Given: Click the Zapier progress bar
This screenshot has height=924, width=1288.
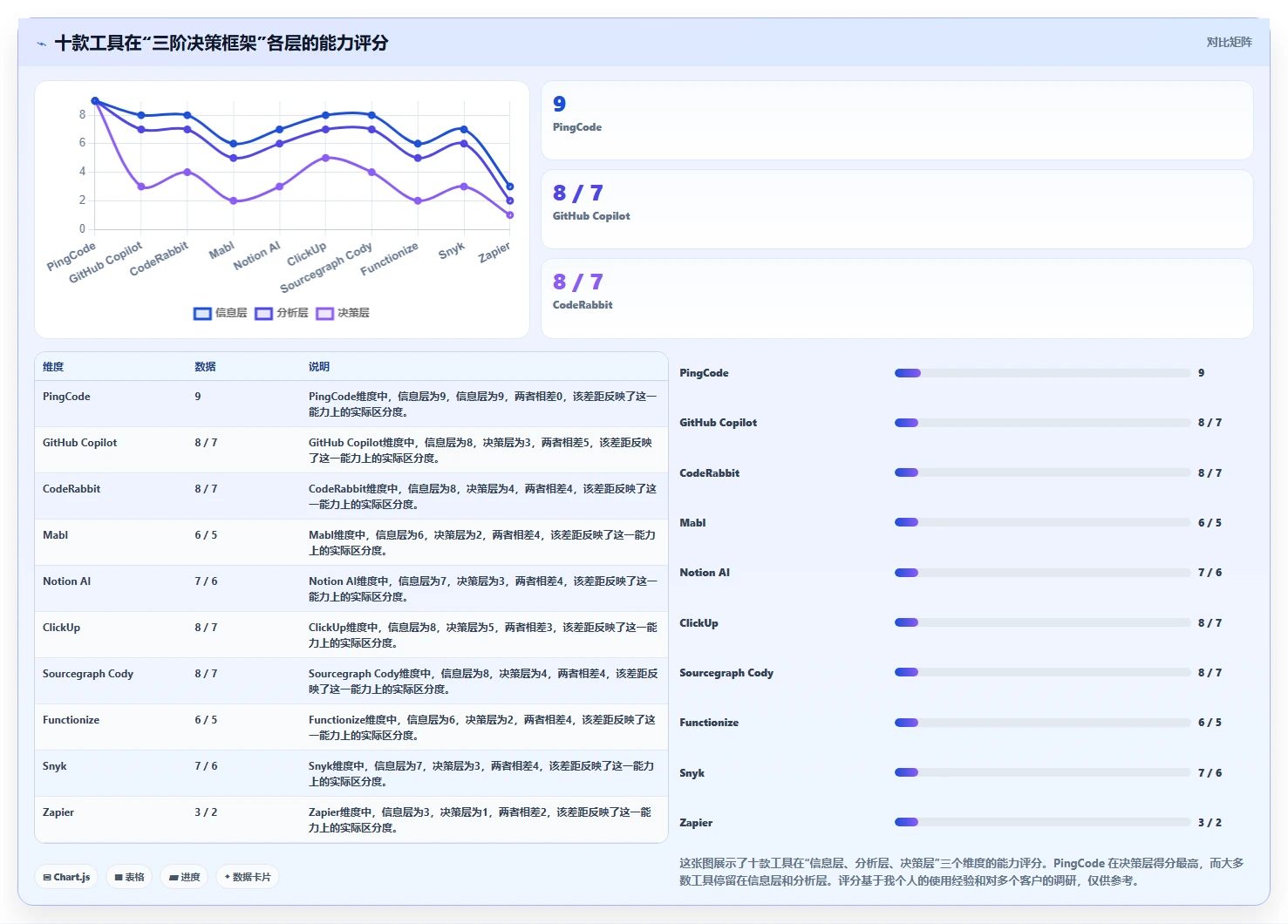Looking at the screenshot, I should 1042,822.
